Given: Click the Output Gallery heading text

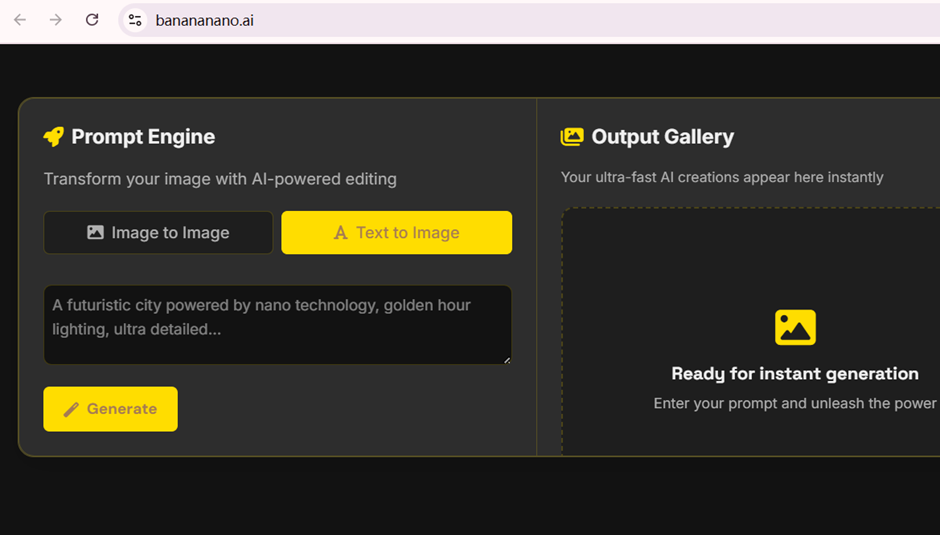Looking at the screenshot, I should pyautogui.click(x=662, y=137).
